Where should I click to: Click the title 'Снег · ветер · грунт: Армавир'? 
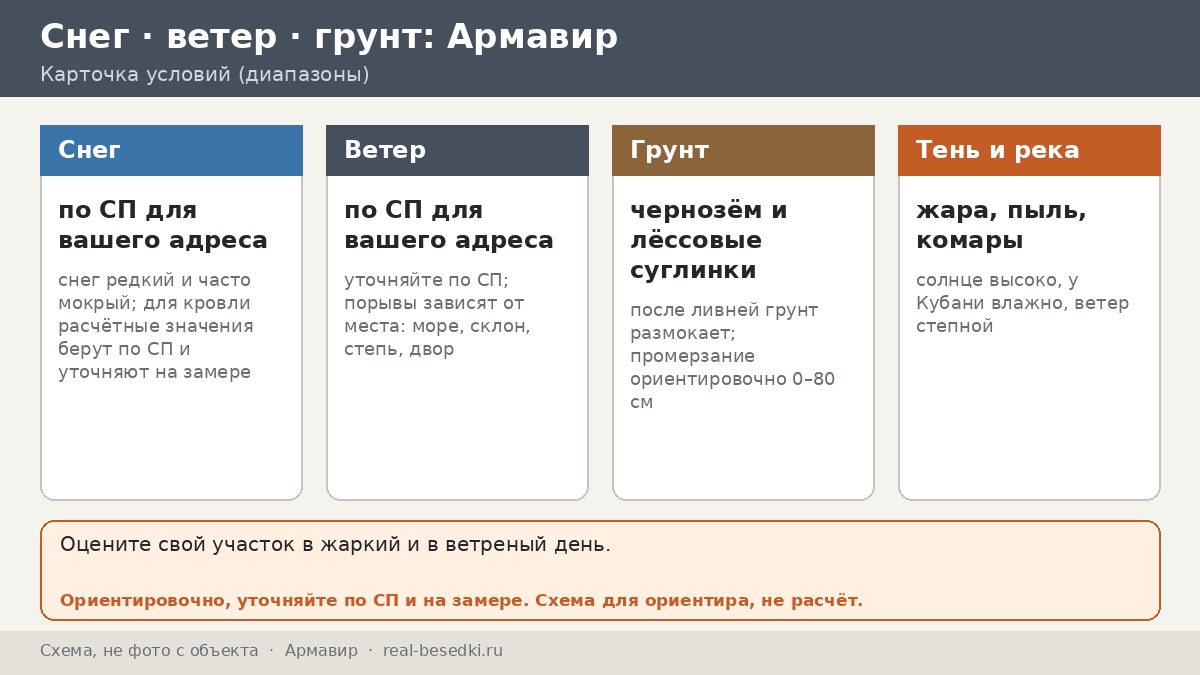329,37
